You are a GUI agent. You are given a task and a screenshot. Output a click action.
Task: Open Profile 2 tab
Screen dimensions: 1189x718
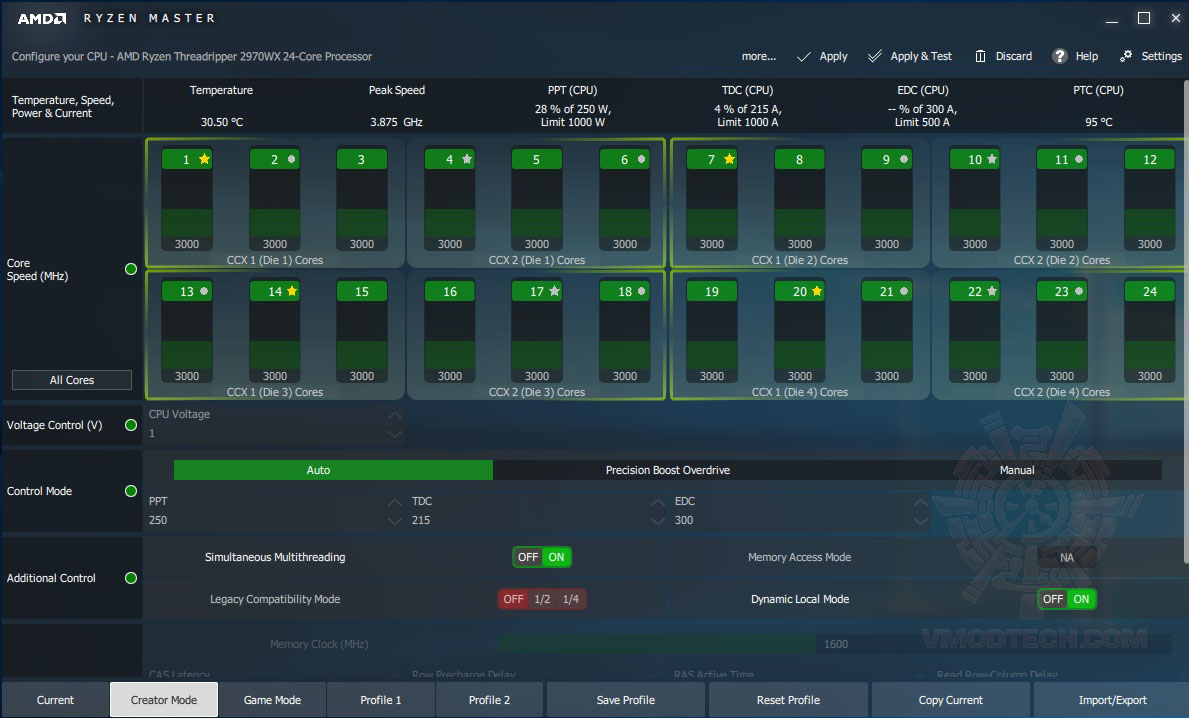point(489,700)
